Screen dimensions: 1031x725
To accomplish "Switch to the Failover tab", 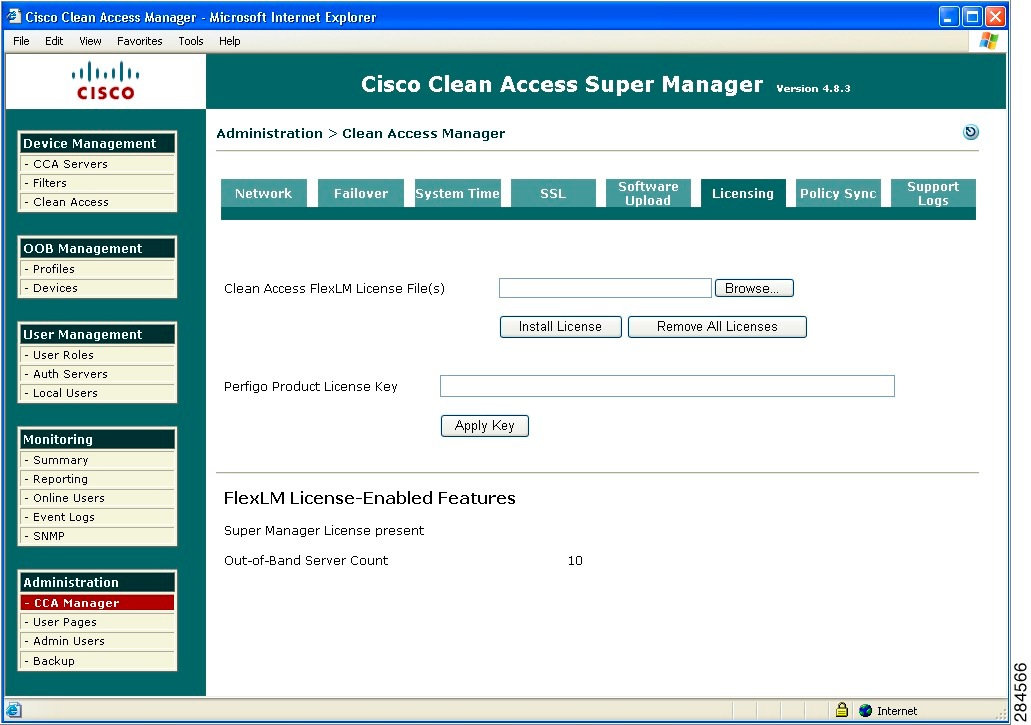I will coord(360,193).
